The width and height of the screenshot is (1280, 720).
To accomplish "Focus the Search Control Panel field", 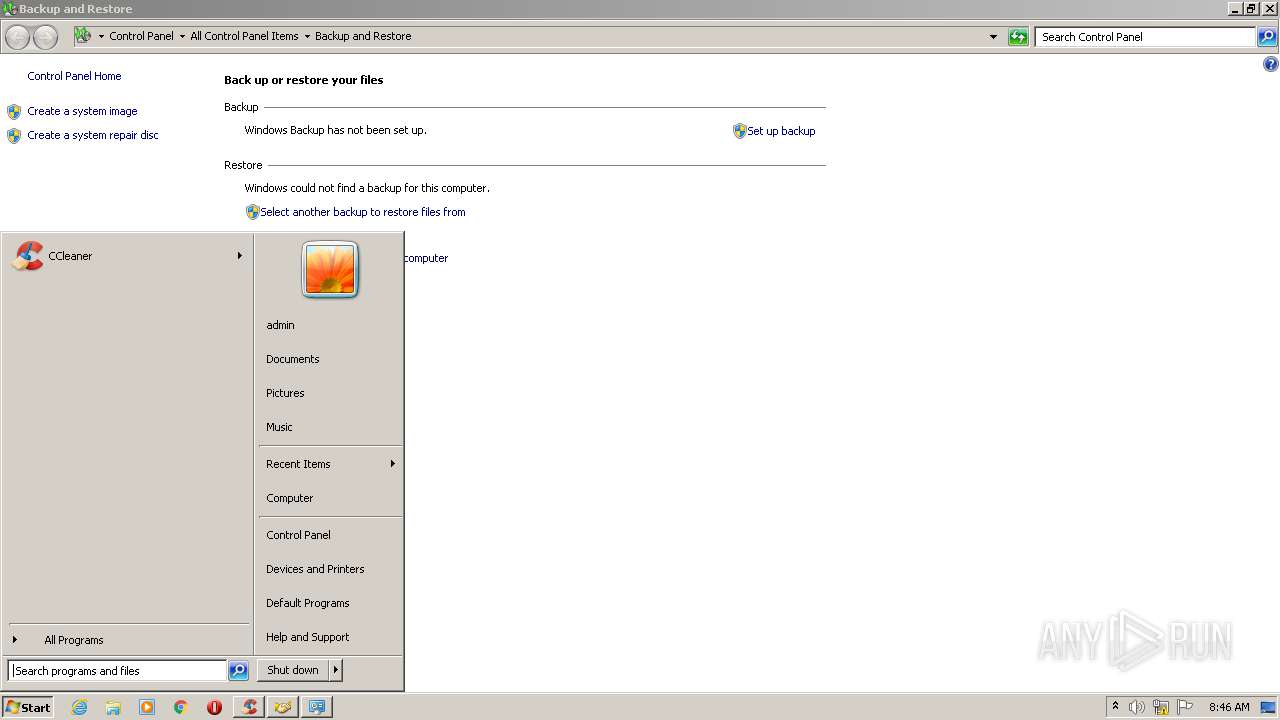I will tap(1146, 37).
